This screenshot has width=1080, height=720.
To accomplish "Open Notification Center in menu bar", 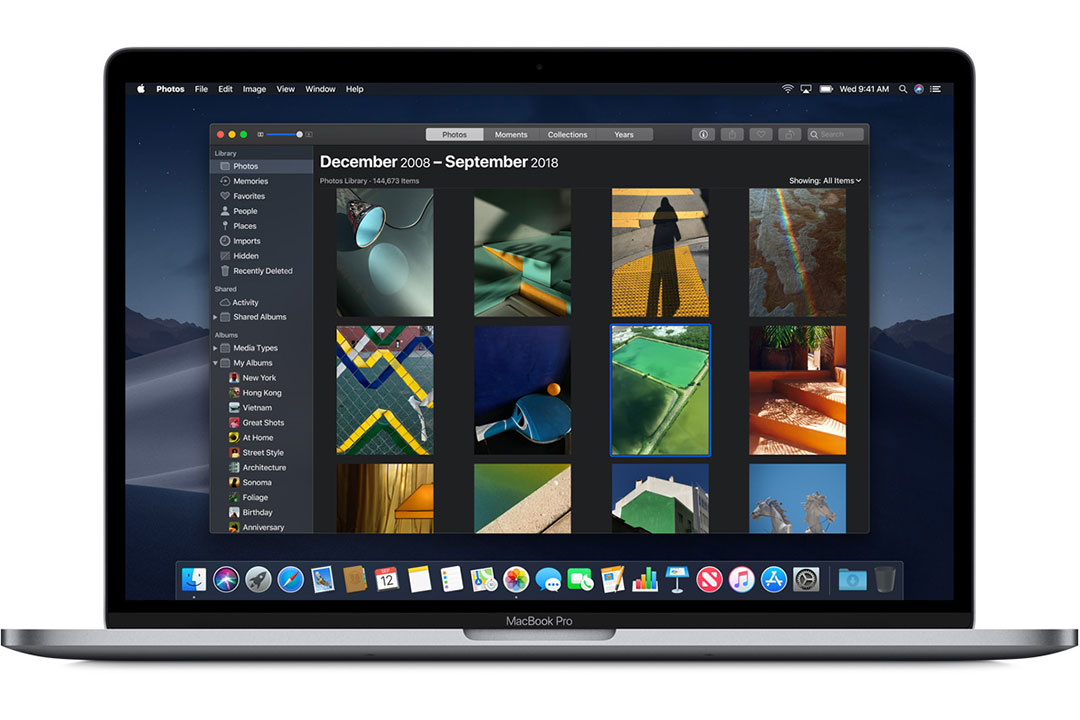I will click(935, 89).
